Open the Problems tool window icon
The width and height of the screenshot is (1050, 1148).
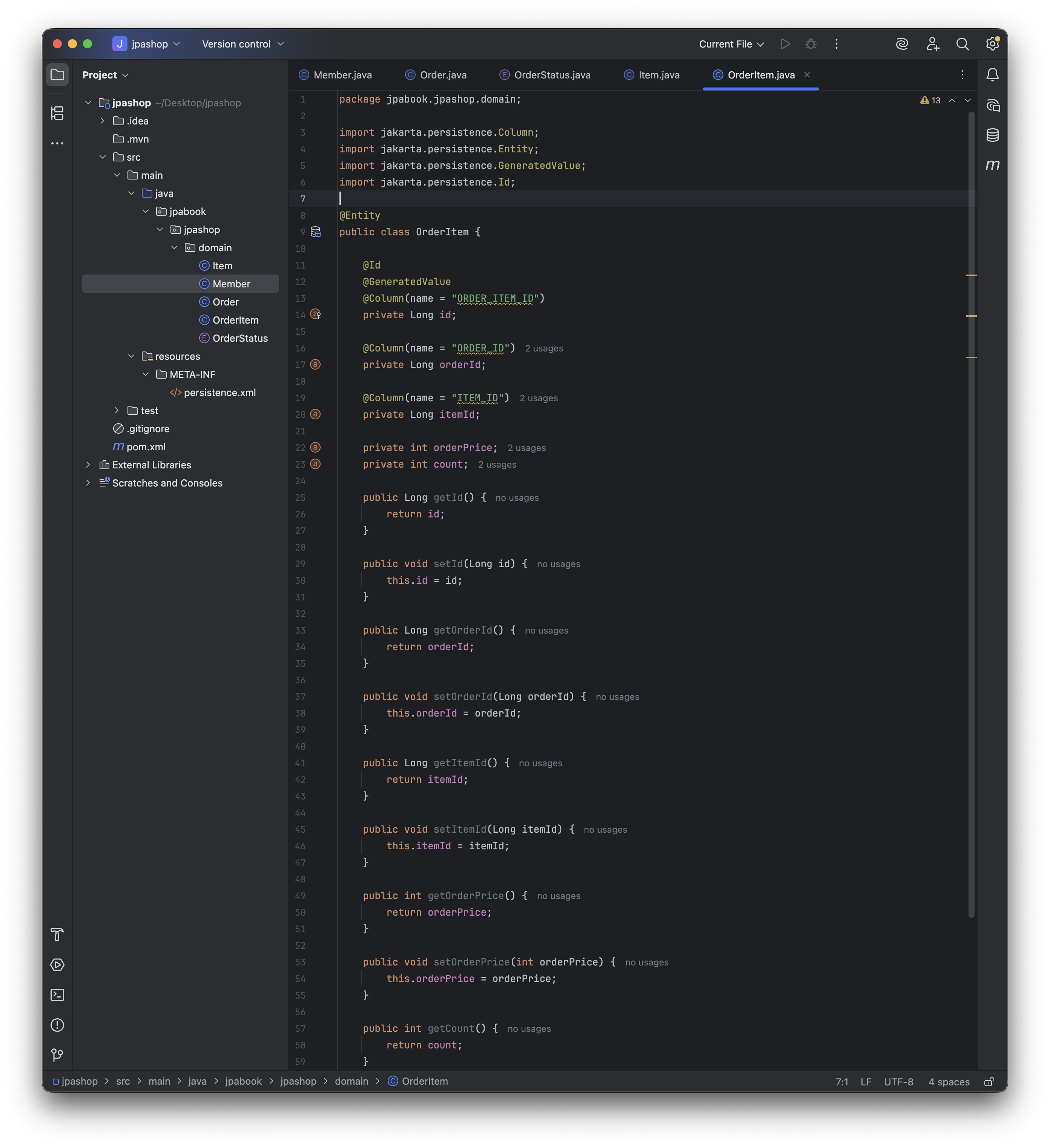[57, 1025]
